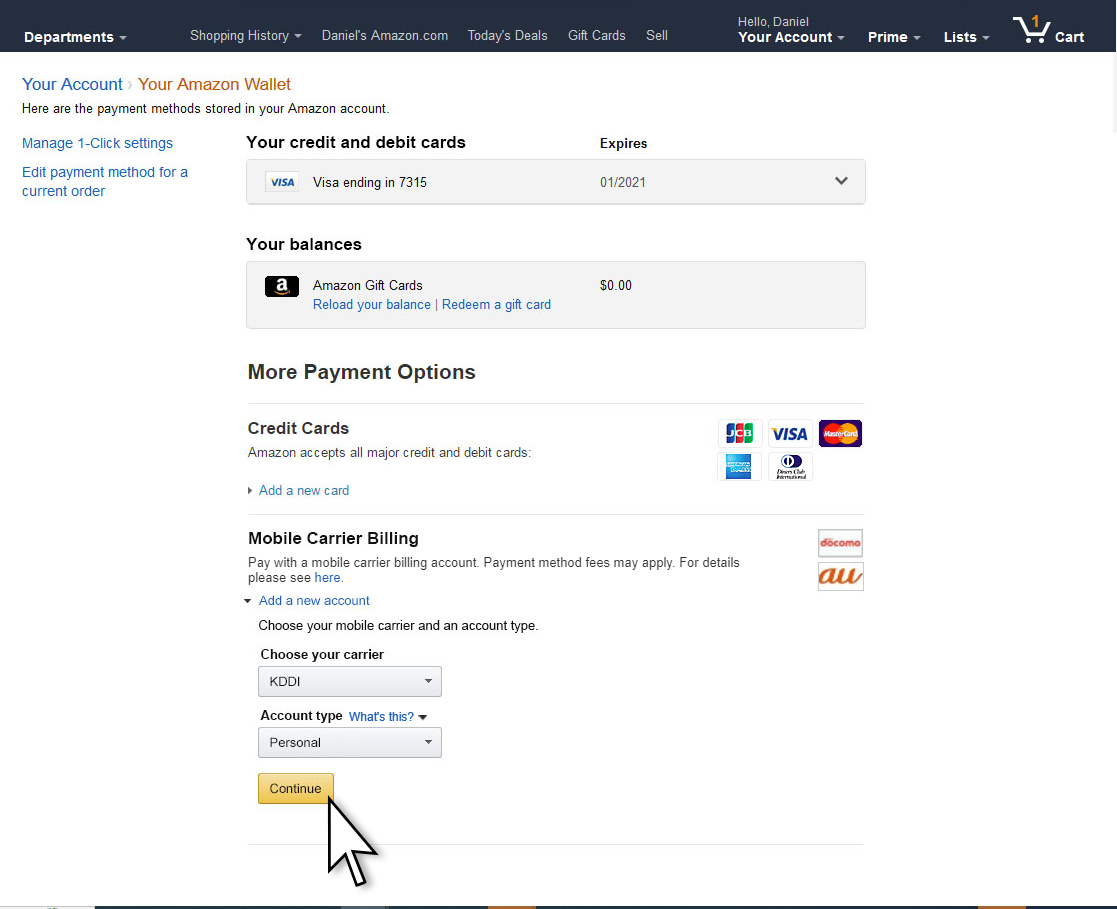Viewport: 1117px width, 909px height.
Task: Click the MasterCard logo
Action: [840, 433]
